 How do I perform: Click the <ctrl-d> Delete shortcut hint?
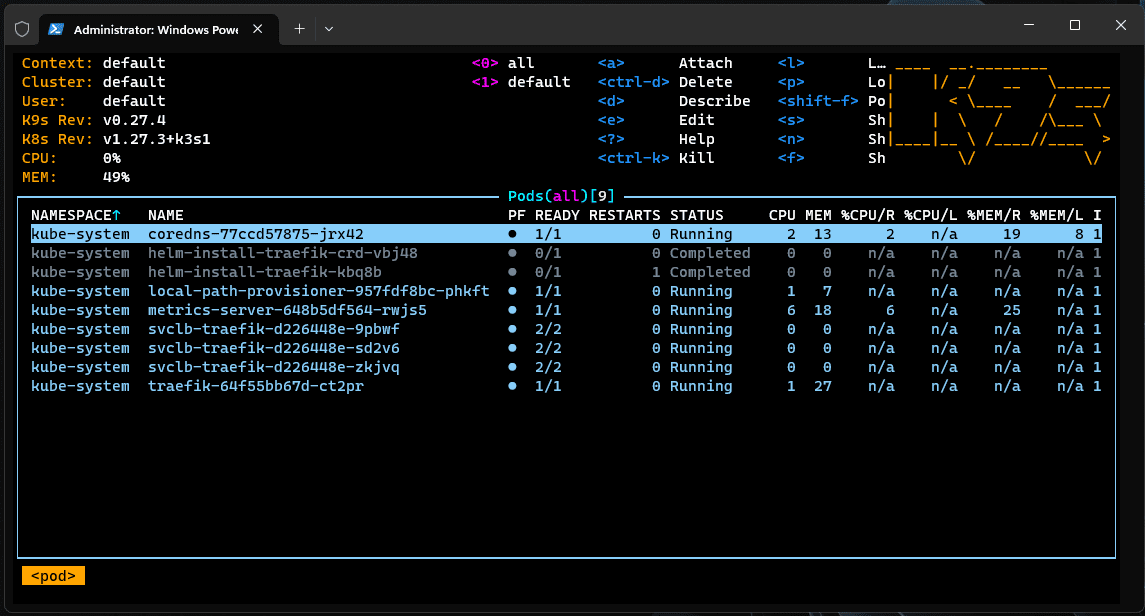tap(665, 82)
